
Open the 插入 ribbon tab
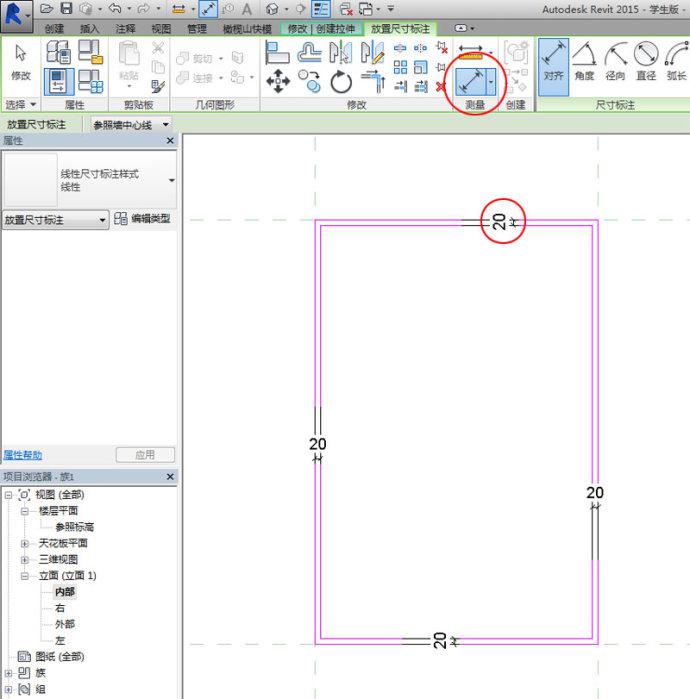click(x=90, y=29)
